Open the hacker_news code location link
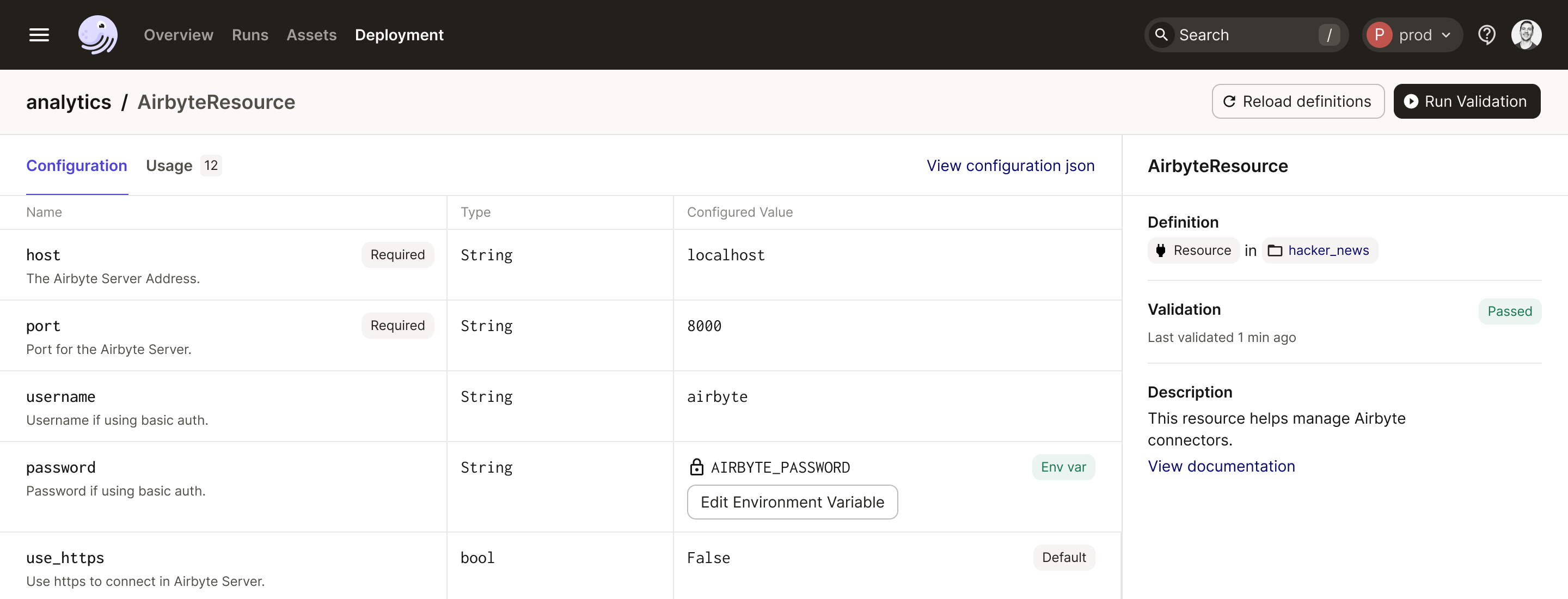This screenshot has height=599, width=1568. click(x=1328, y=250)
